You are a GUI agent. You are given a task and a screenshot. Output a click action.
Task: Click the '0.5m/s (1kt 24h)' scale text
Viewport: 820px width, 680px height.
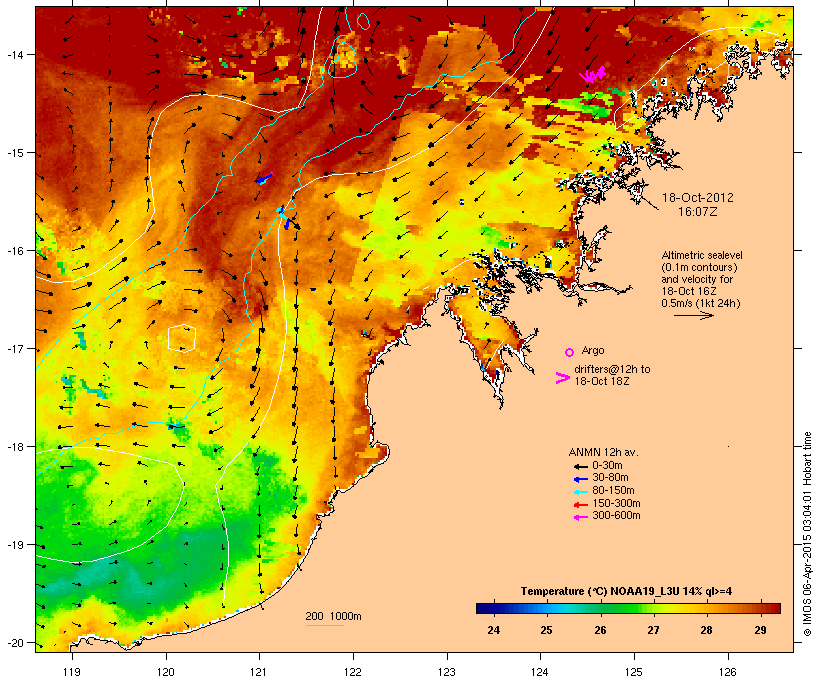(x=701, y=303)
